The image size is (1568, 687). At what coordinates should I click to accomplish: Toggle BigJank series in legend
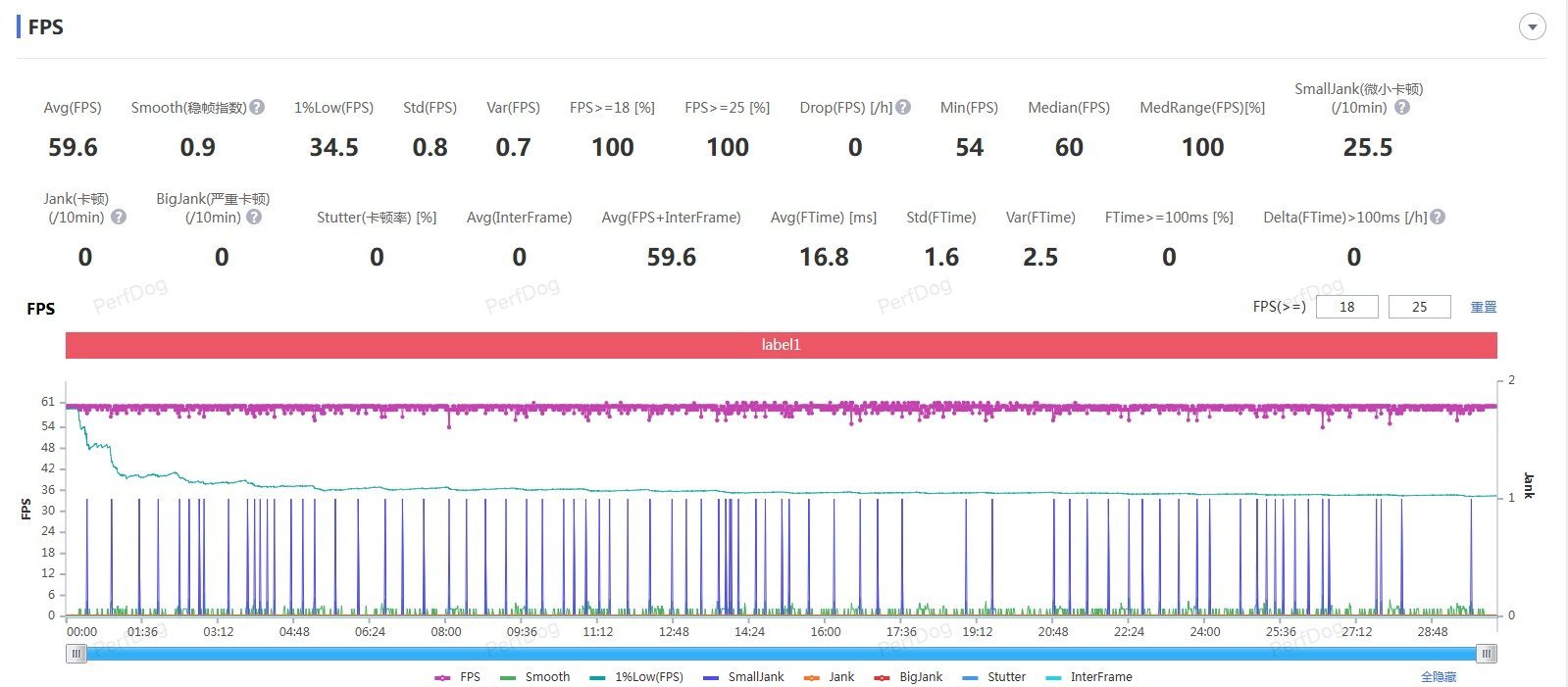tap(908, 677)
